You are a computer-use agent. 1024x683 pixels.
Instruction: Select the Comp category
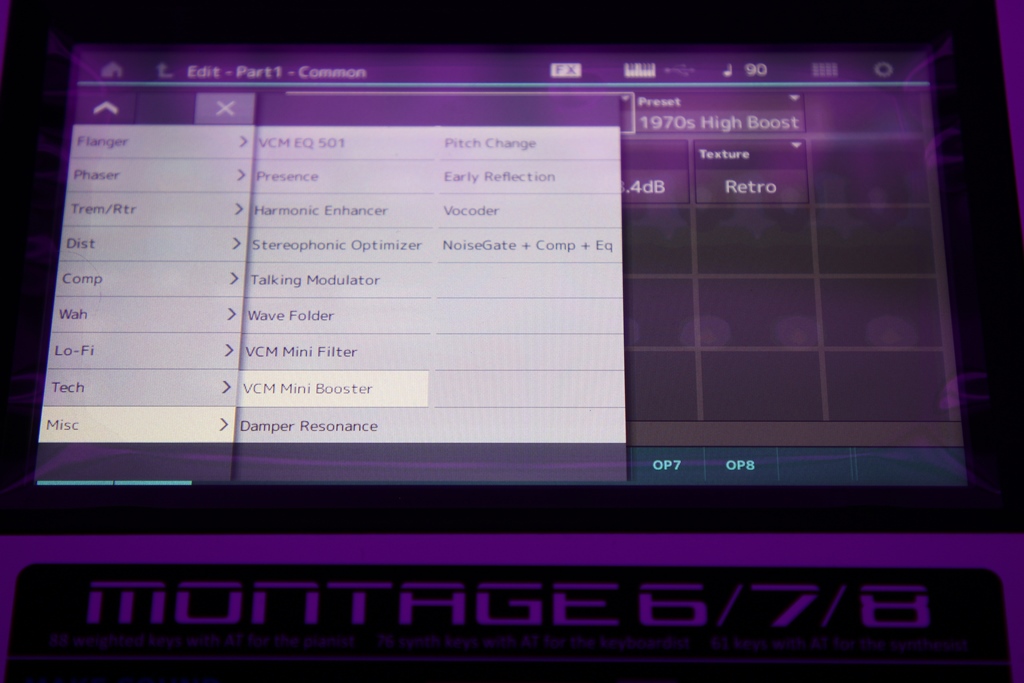pyautogui.click(x=149, y=279)
